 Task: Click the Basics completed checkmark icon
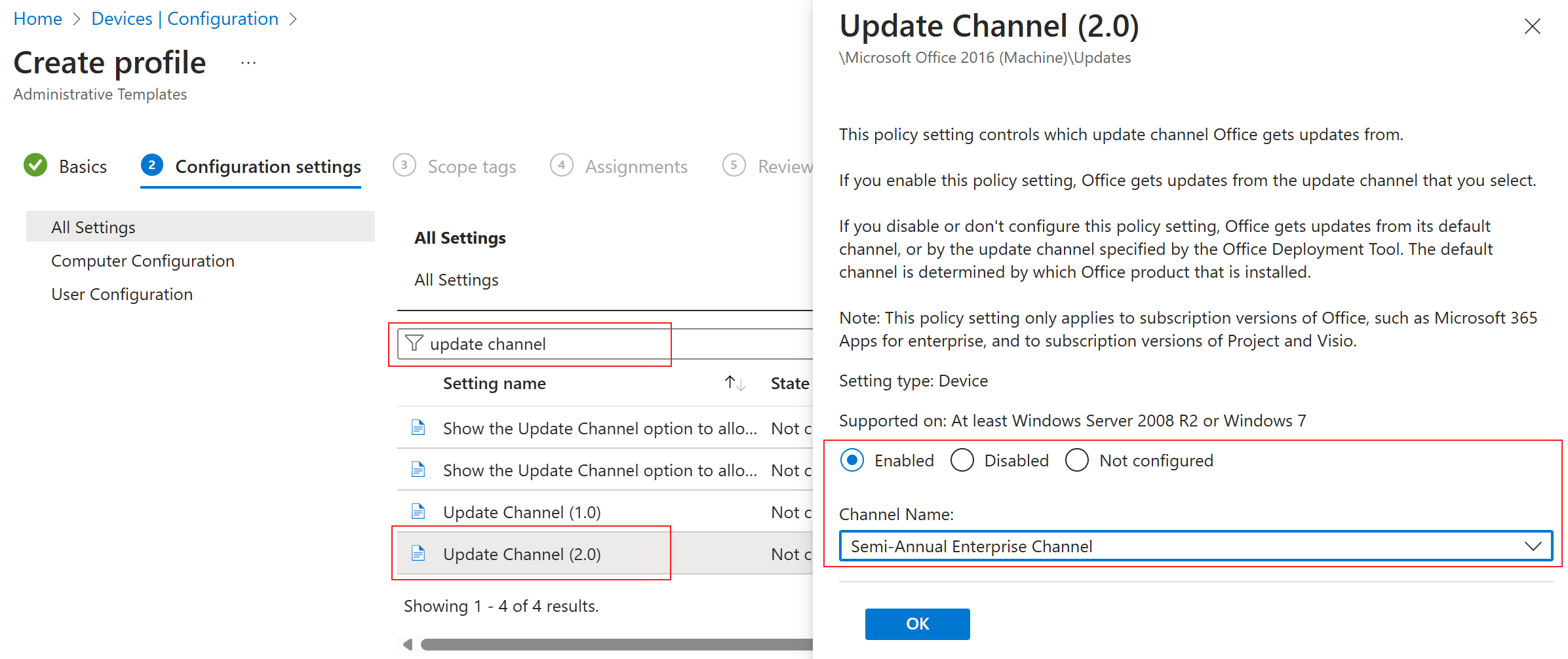tap(35, 166)
